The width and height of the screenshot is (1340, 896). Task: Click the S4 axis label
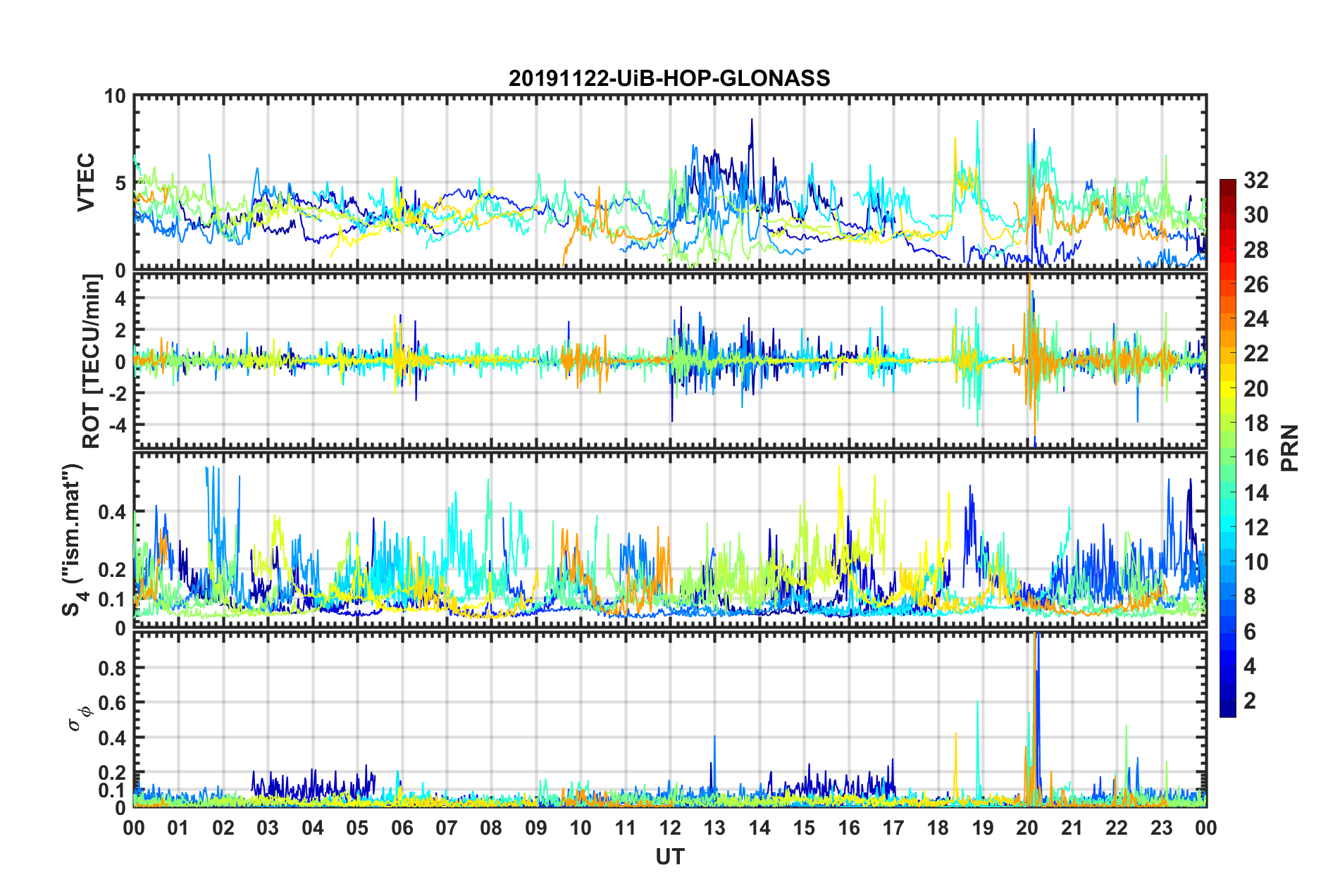[x=73, y=540]
